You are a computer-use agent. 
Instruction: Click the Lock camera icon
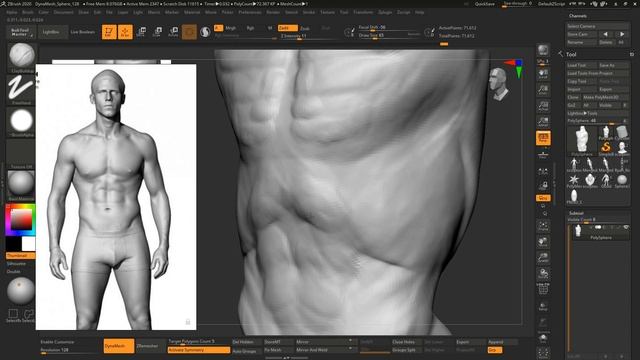[543, 186]
